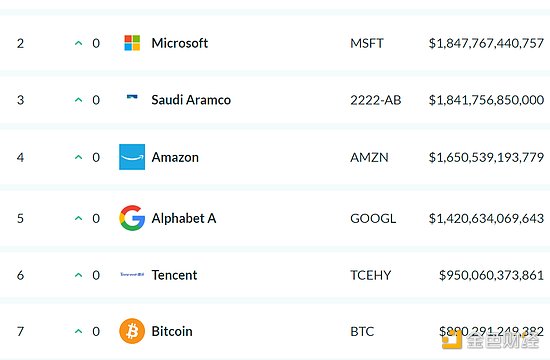Click Tencent market cap value $950,060,373,861
Image resolution: width=550 pixels, height=360 pixels.
[491, 275]
